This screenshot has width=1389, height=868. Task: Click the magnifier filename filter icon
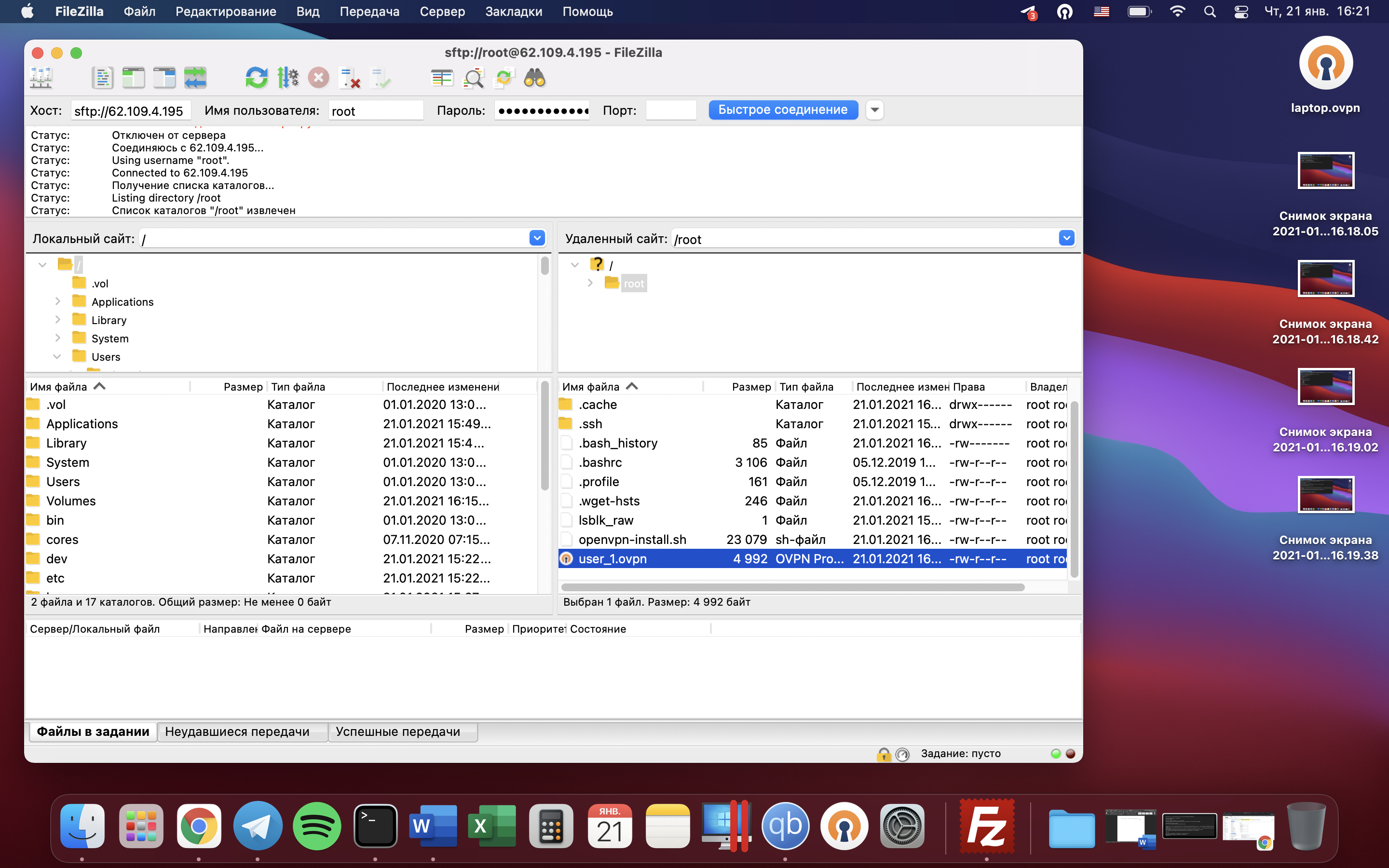(474, 78)
